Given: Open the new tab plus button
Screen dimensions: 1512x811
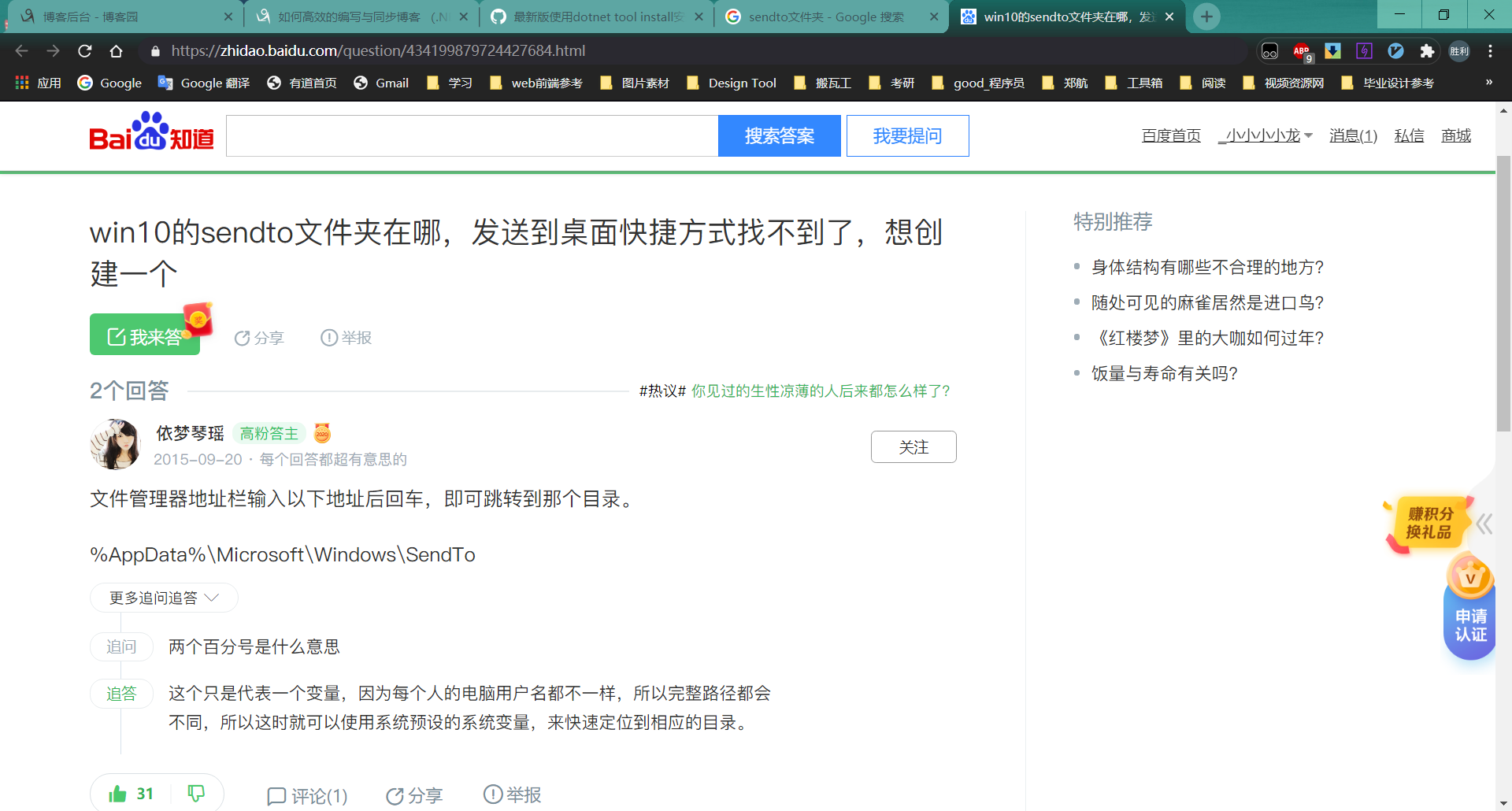Looking at the screenshot, I should click(1206, 17).
